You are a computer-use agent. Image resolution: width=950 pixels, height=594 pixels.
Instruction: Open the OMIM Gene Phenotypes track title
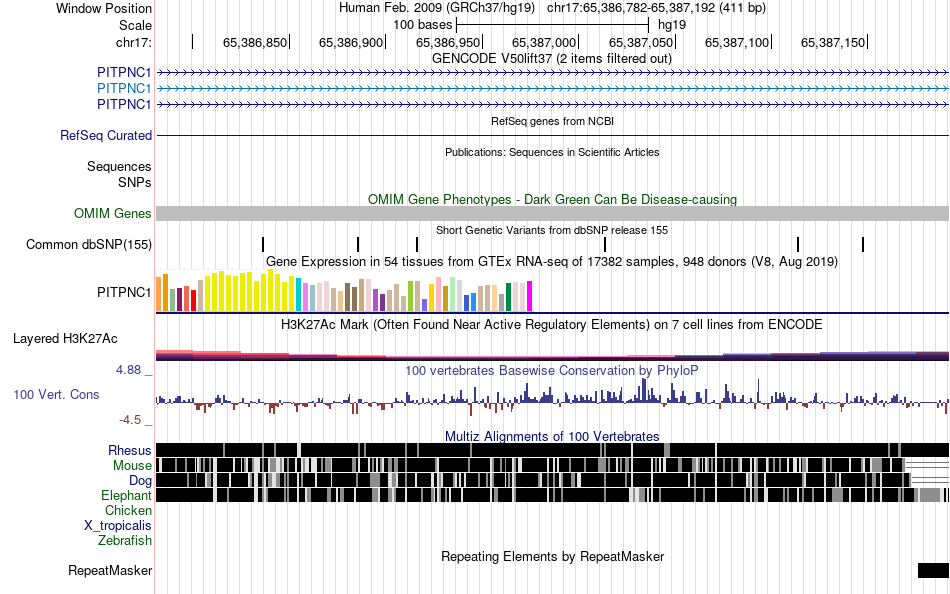[552, 199]
